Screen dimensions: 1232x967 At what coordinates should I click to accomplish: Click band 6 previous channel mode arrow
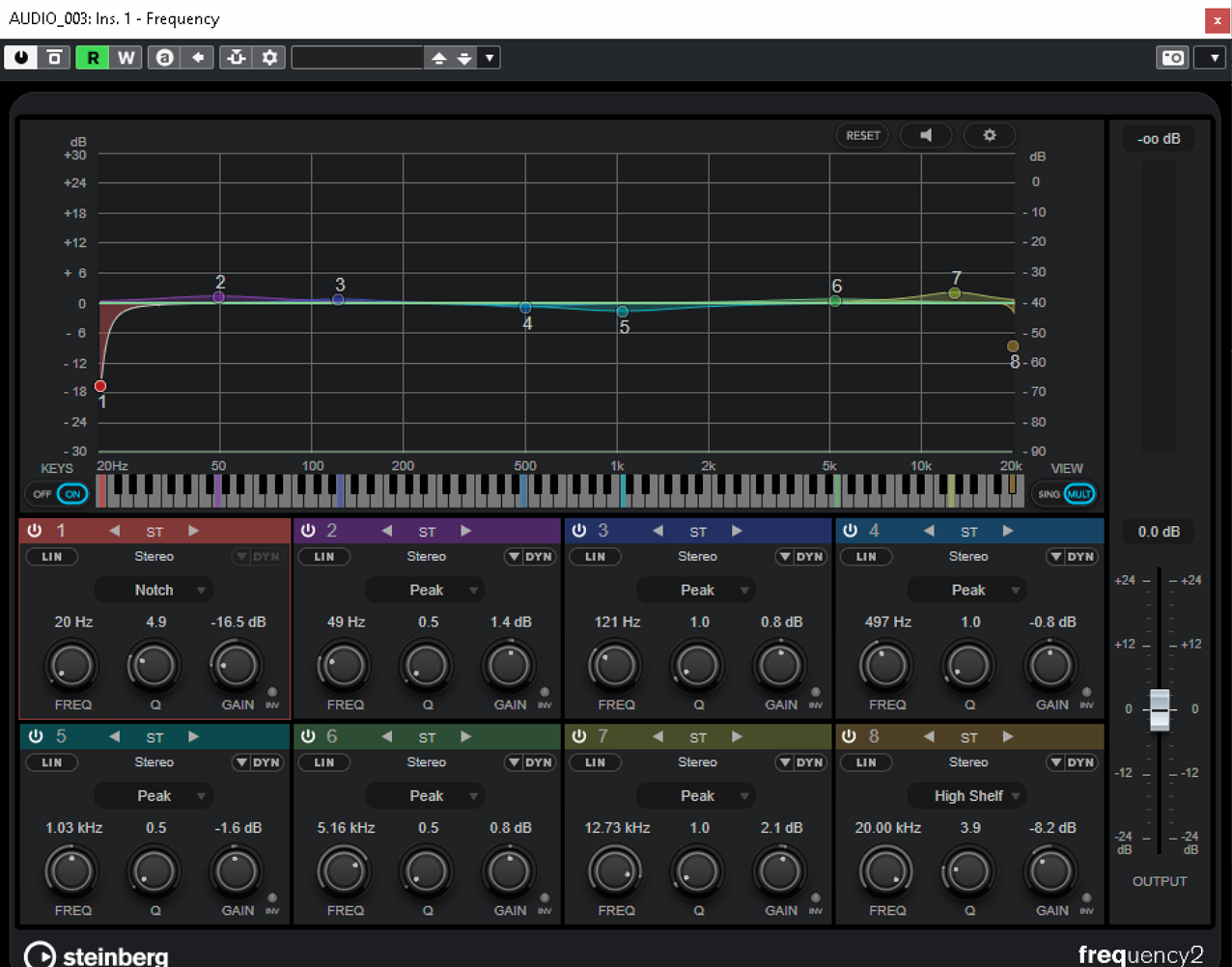[x=386, y=736]
